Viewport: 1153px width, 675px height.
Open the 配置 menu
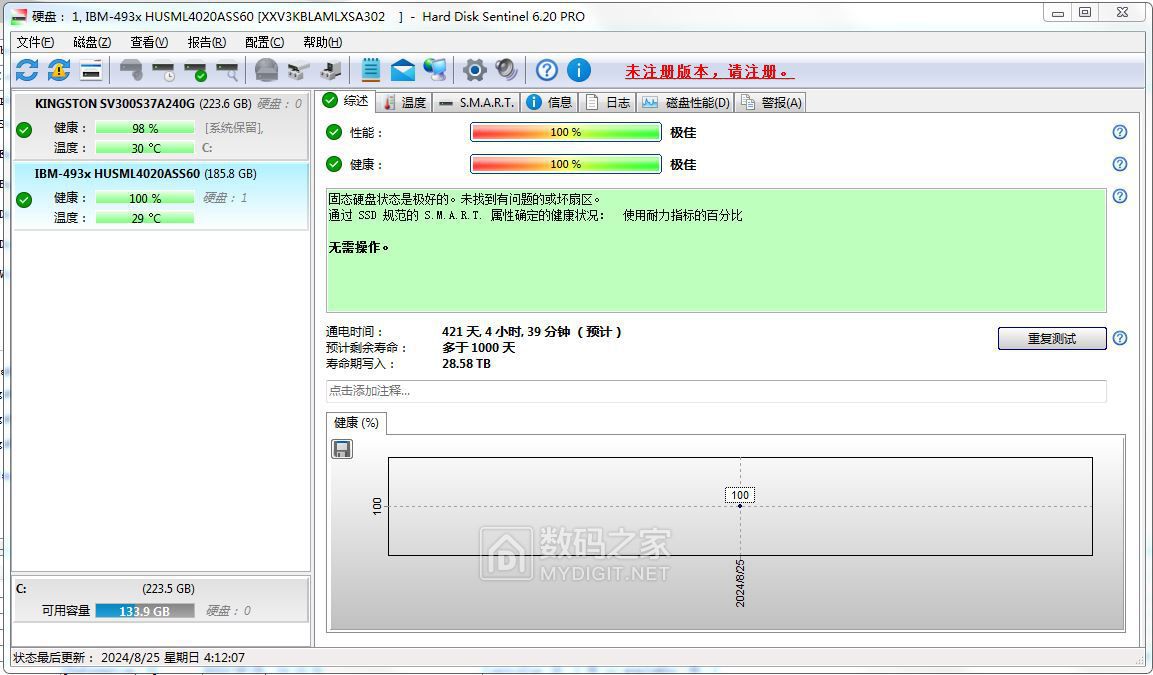pos(264,42)
